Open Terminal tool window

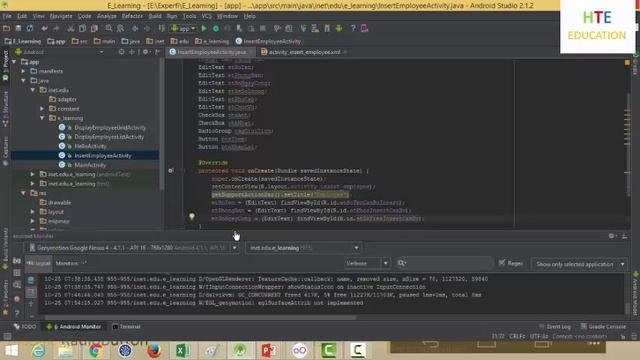[x=127, y=327]
